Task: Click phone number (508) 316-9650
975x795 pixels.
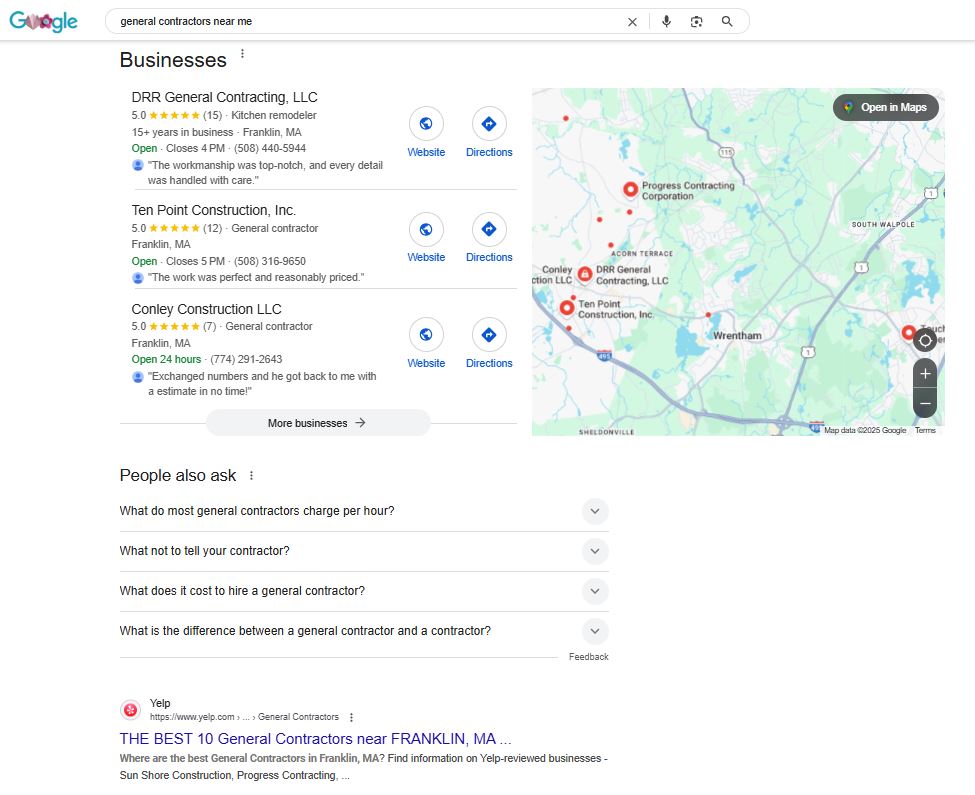Action: 270,261
